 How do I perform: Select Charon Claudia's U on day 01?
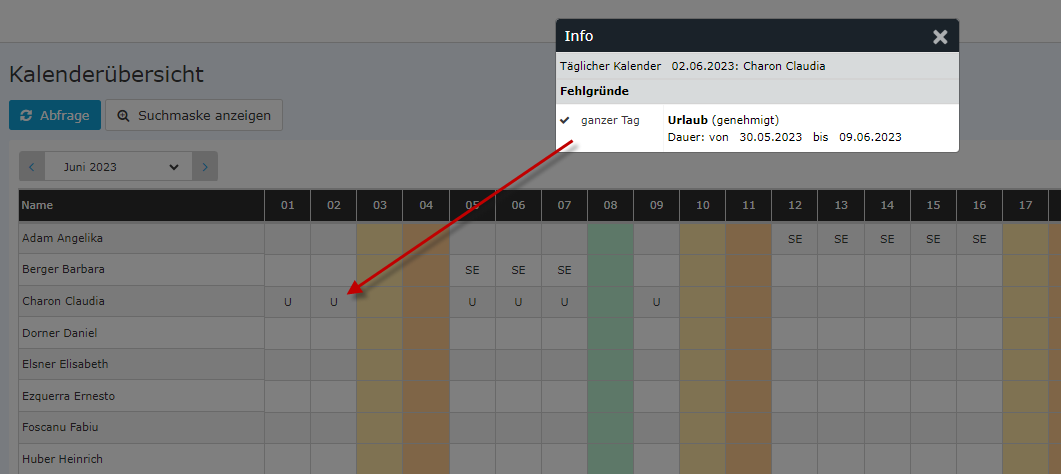coord(288,302)
